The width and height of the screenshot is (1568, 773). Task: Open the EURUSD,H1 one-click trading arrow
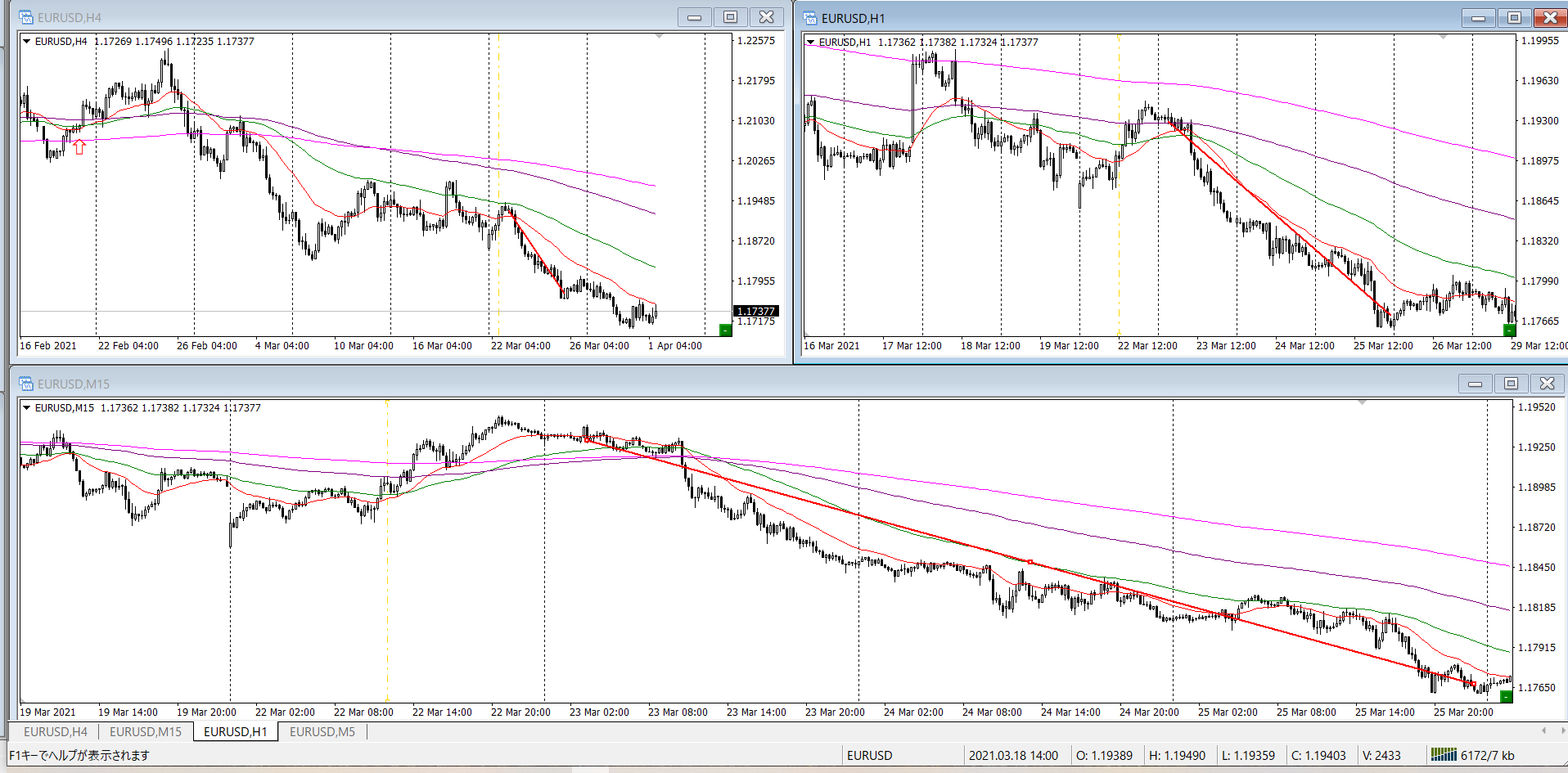(x=811, y=43)
